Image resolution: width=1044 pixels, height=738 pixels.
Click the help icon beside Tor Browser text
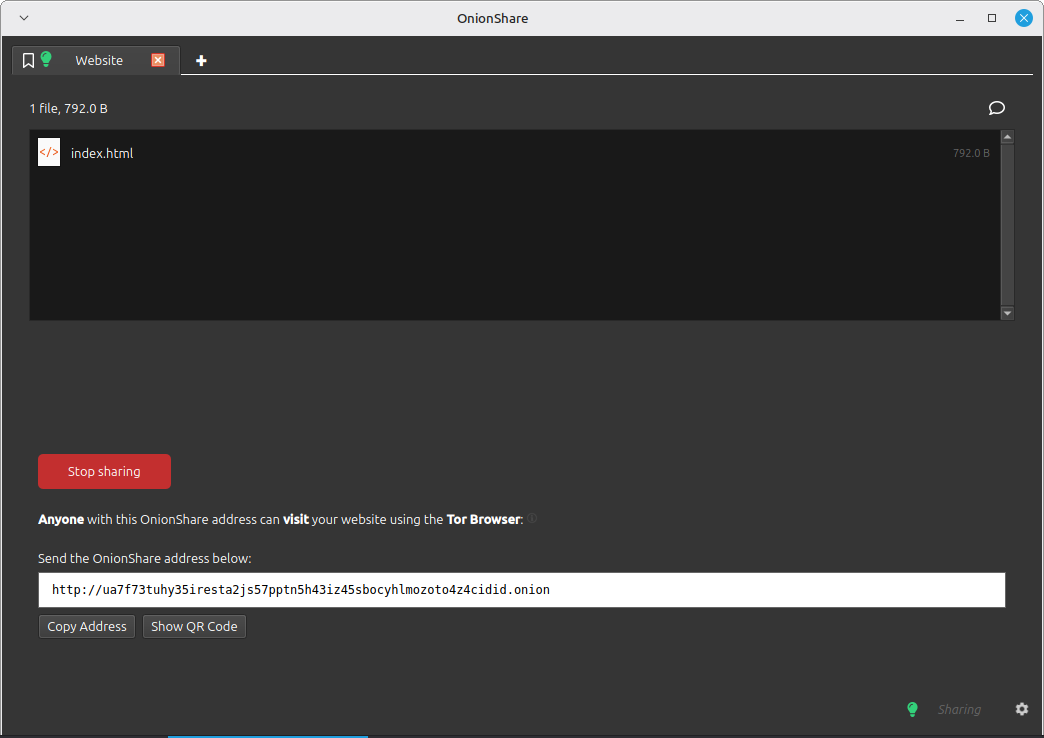[x=532, y=518]
